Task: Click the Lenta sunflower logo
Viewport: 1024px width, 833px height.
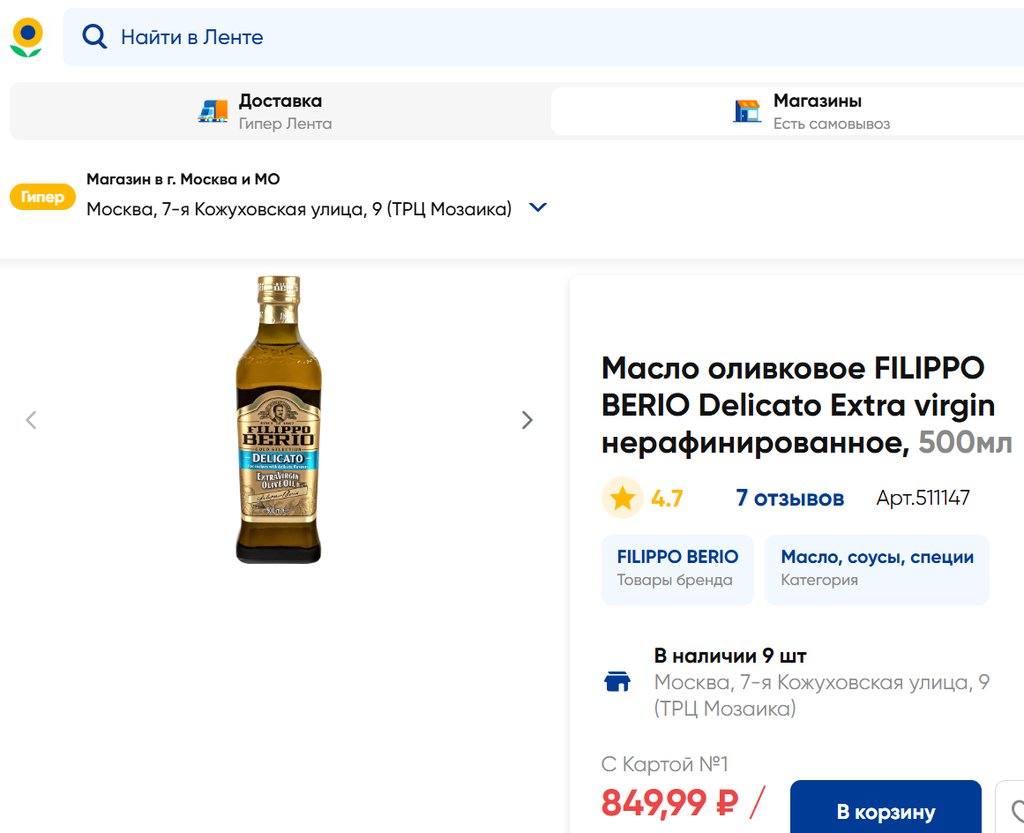Action: (27, 37)
